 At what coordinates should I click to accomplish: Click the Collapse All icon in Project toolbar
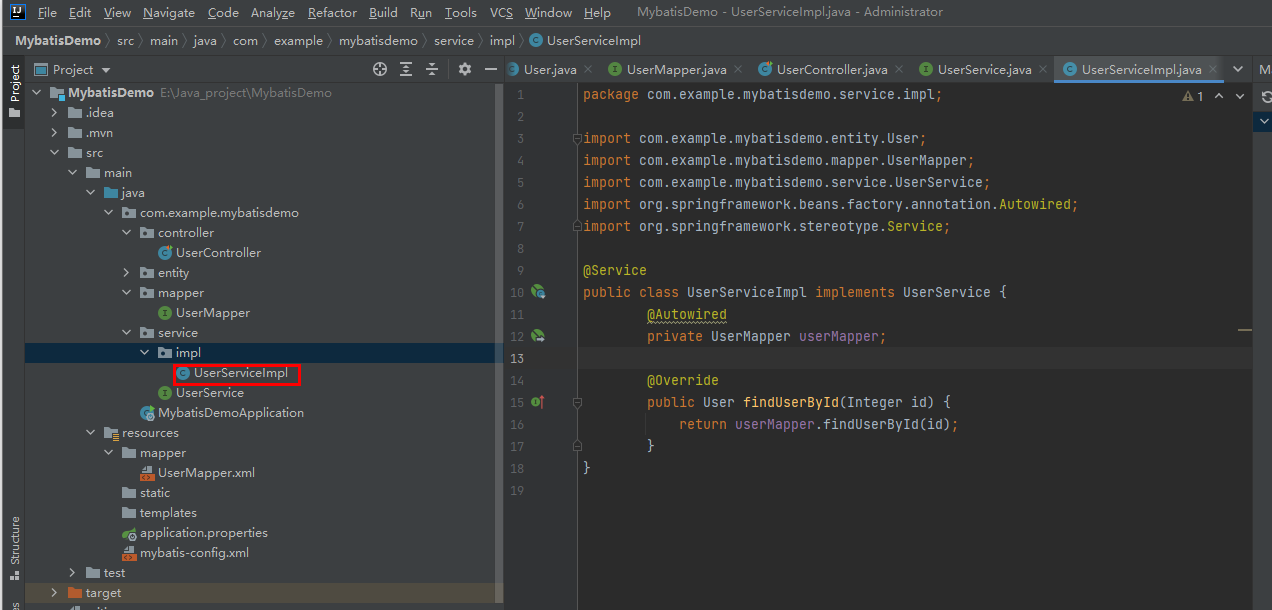pos(432,69)
